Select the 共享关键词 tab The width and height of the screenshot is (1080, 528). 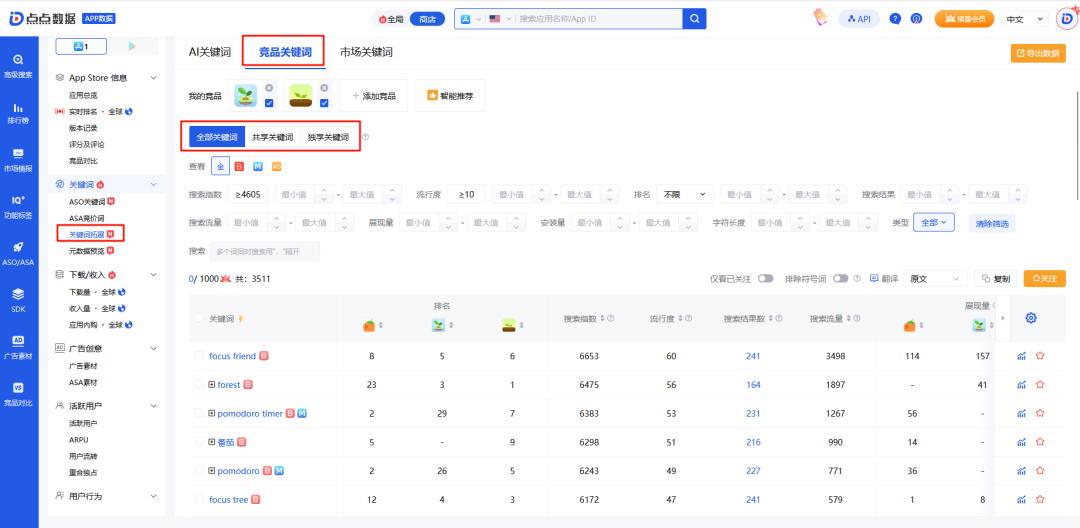point(273,137)
